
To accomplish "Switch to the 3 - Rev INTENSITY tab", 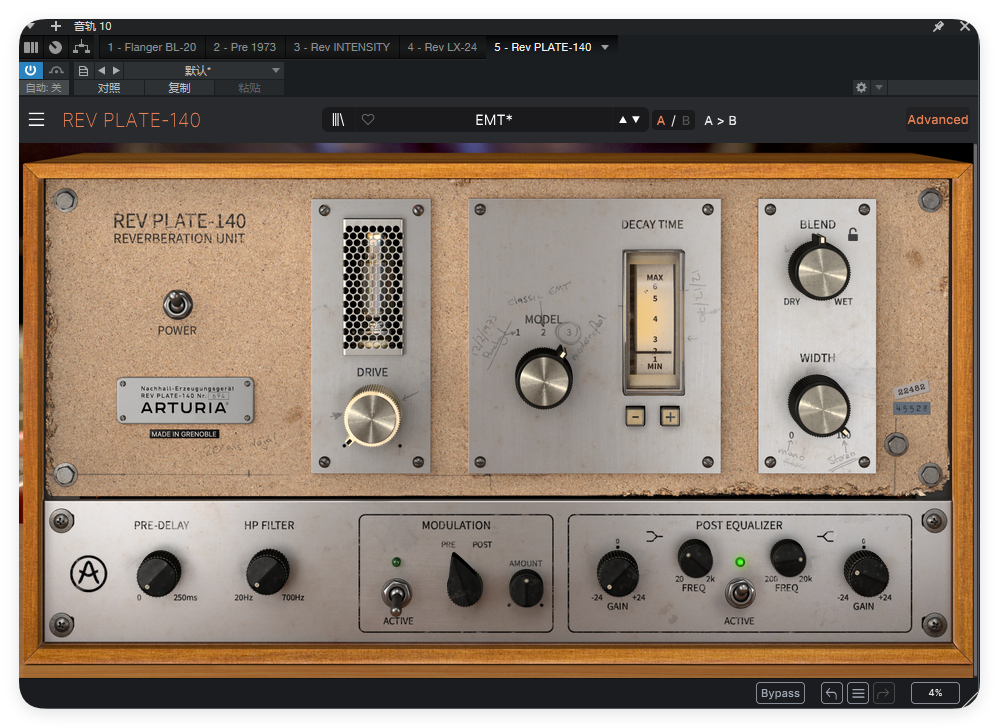I will (x=341, y=47).
